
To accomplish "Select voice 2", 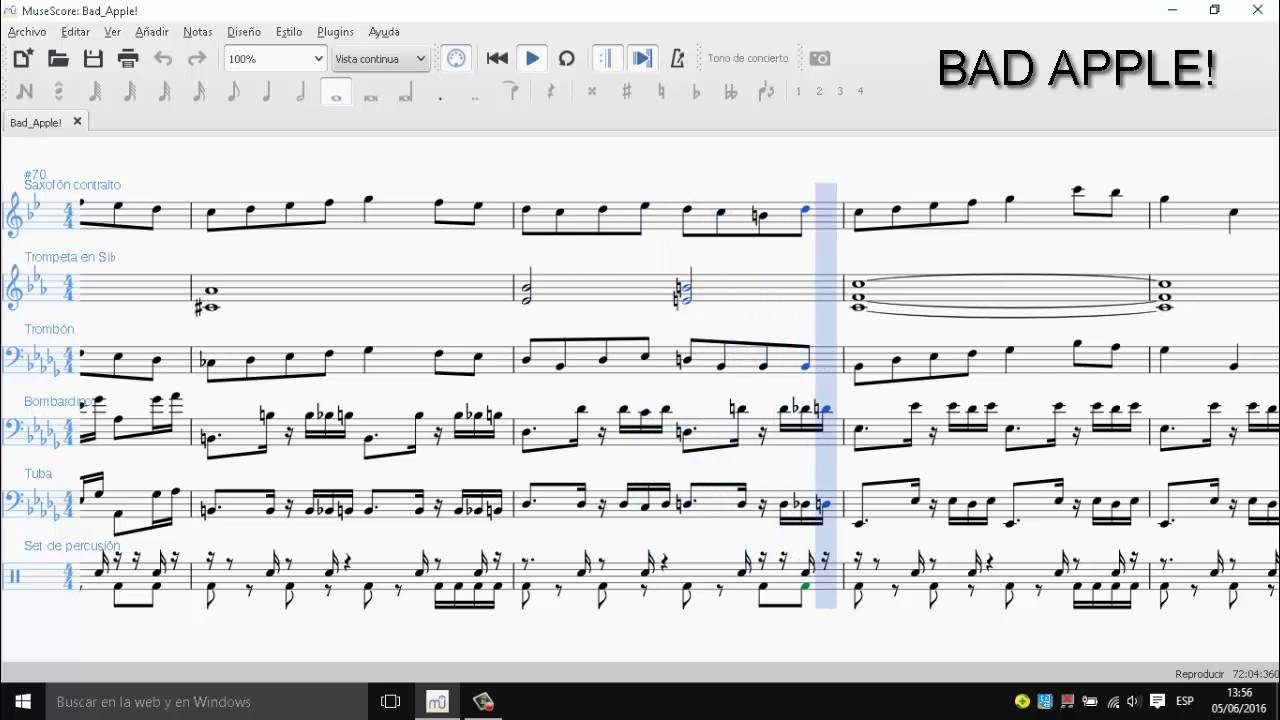I will click(819, 91).
